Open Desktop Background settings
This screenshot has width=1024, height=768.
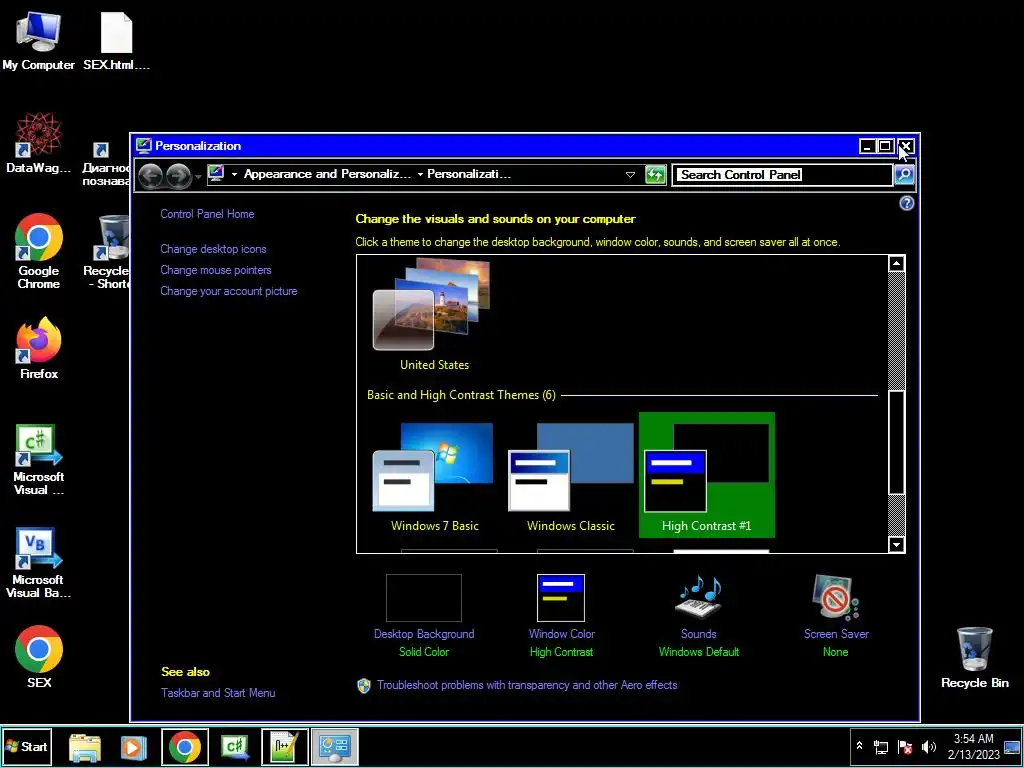click(424, 616)
